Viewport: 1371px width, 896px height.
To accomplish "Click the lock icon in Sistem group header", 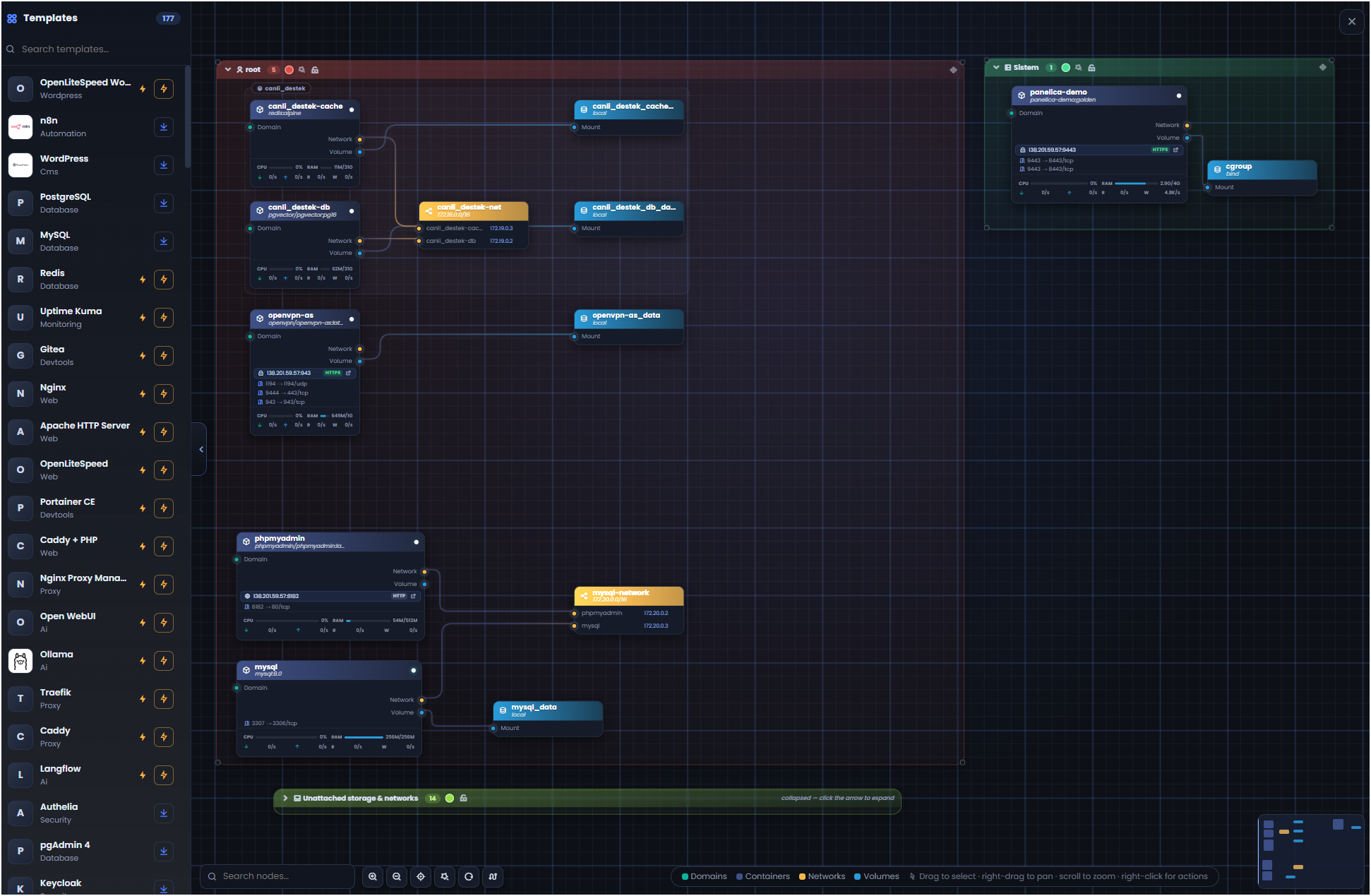I will click(1091, 68).
